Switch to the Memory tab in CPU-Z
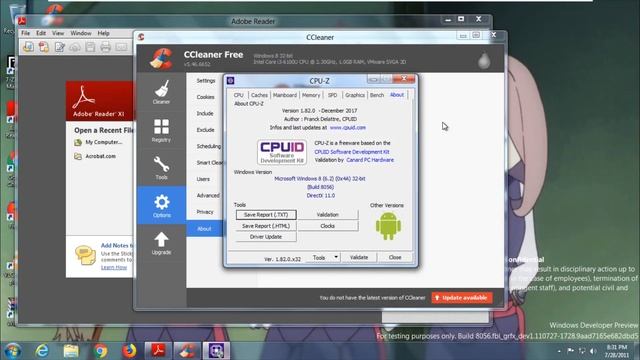Viewport: 640px width, 360px height. pyautogui.click(x=311, y=95)
